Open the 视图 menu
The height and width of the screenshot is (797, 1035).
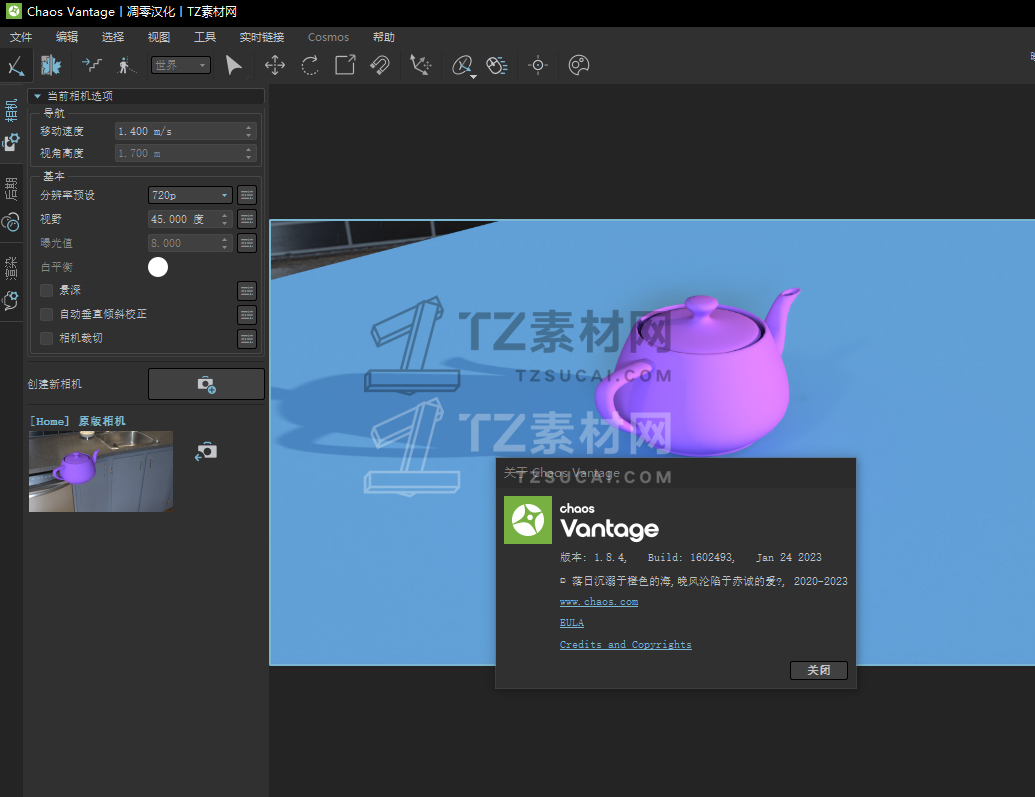158,37
